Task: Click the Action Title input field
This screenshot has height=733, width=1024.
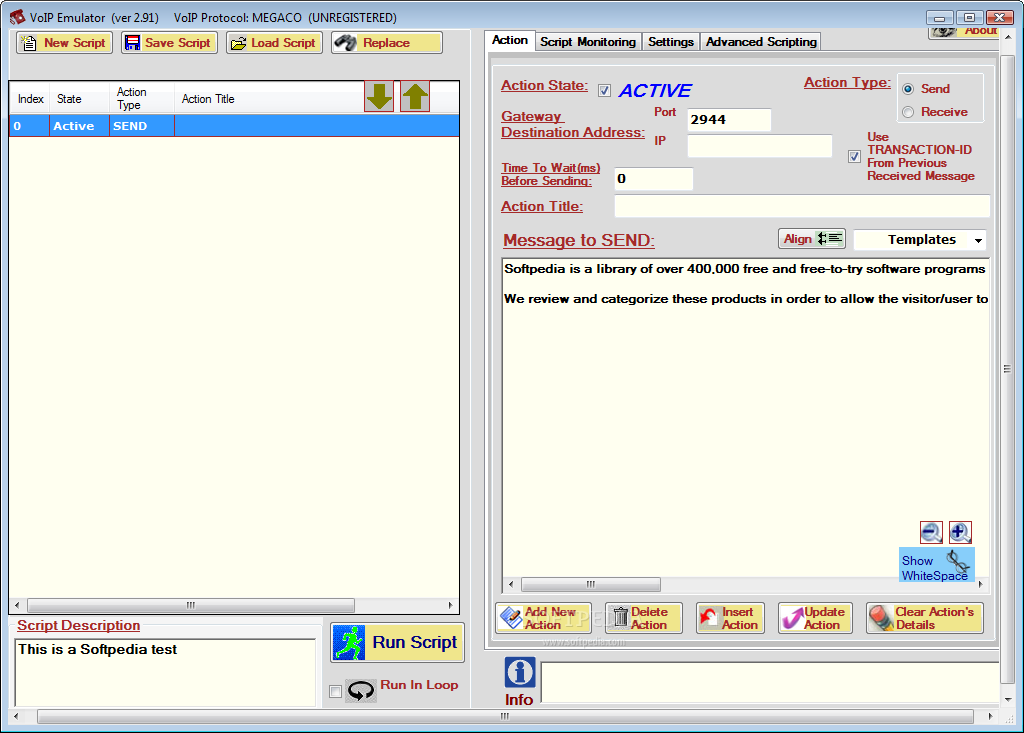Action: point(802,206)
